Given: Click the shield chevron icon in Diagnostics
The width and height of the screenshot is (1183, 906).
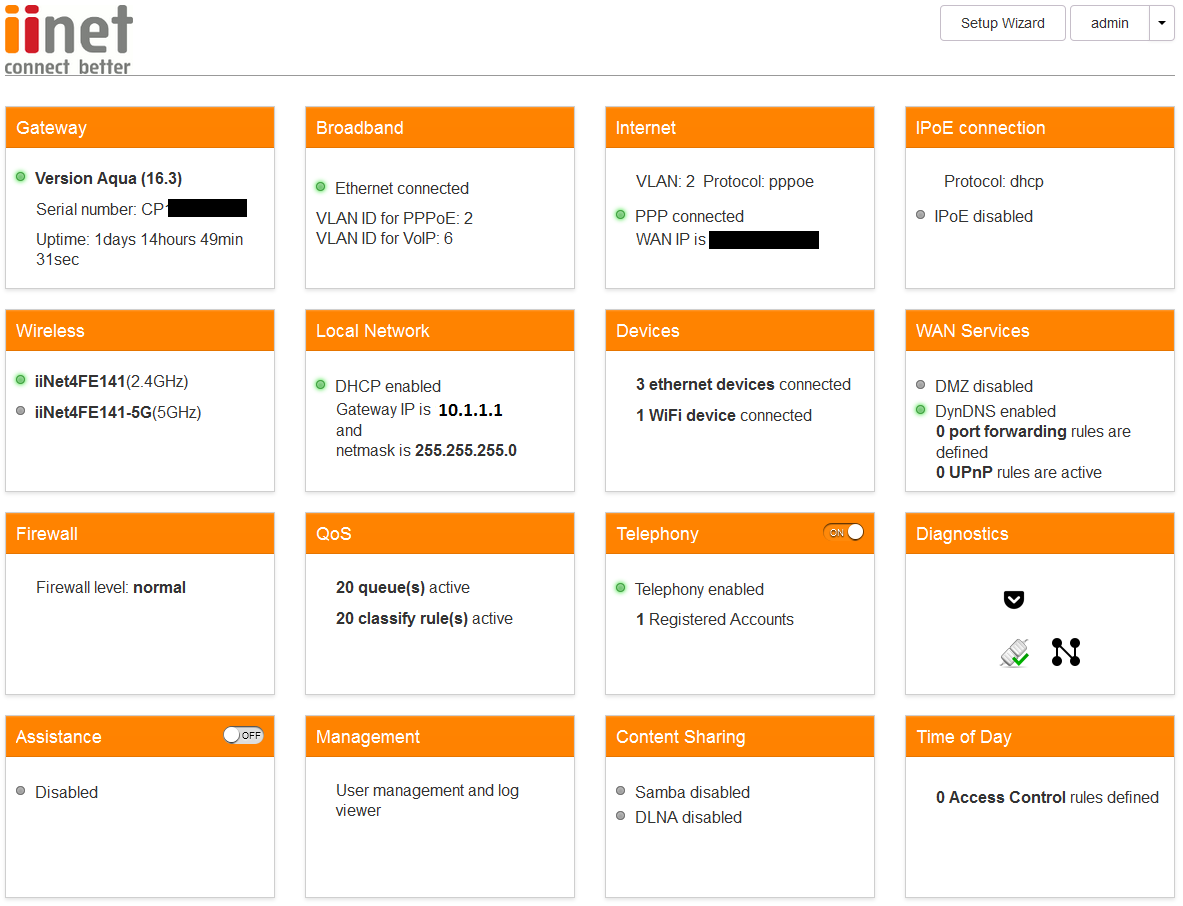Looking at the screenshot, I should 1014,600.
